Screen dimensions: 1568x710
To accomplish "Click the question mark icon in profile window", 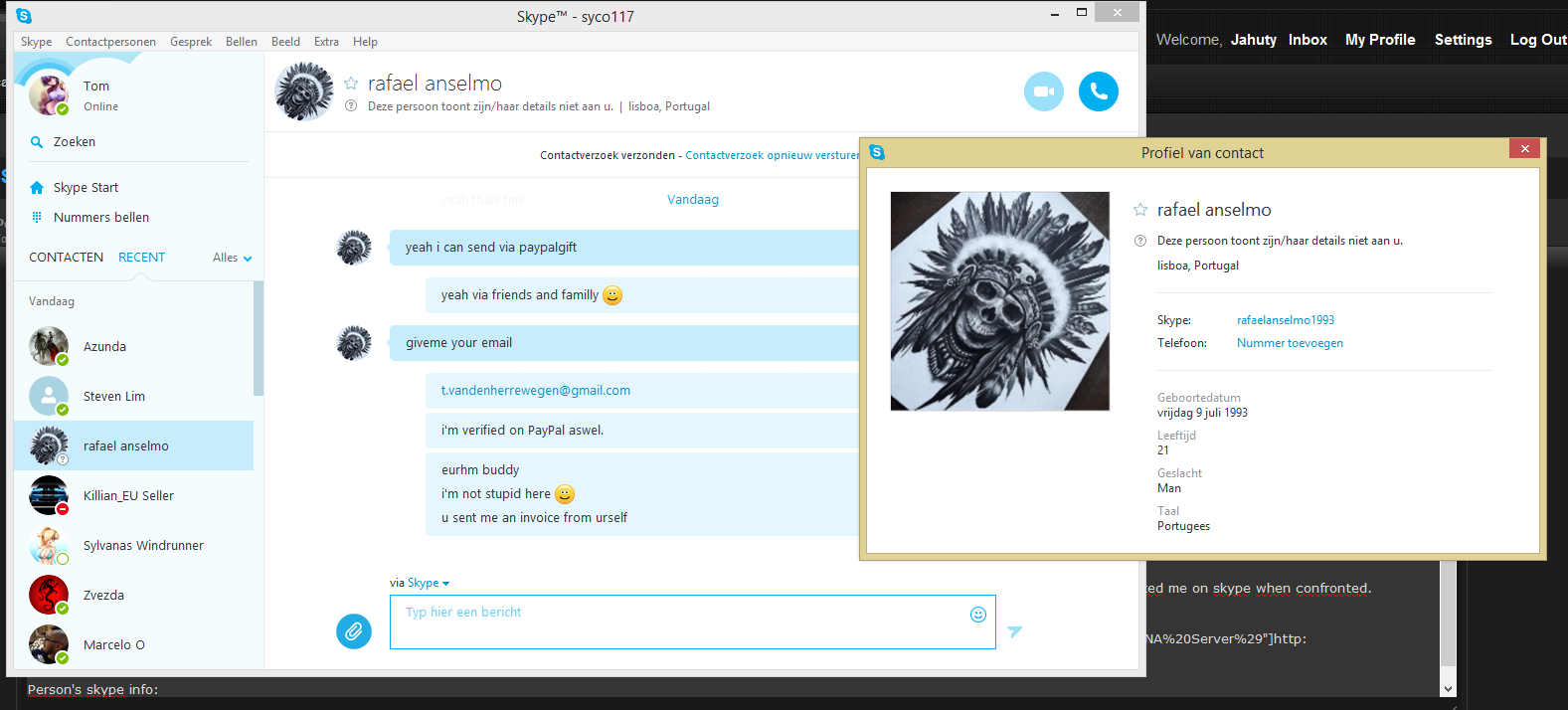I will pos(1140,241).
